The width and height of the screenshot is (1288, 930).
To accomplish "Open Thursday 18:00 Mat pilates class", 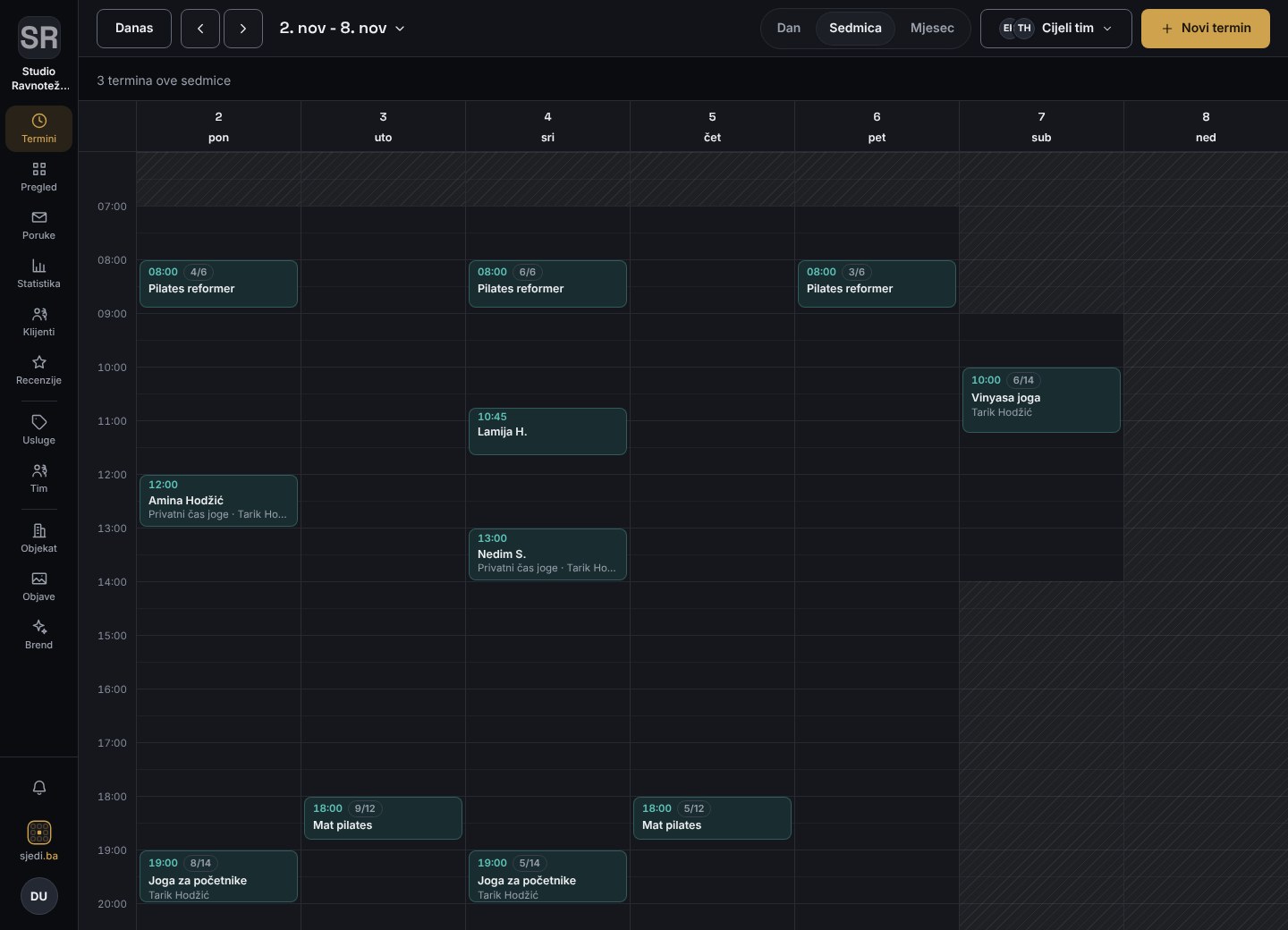I will click(712, 818).
